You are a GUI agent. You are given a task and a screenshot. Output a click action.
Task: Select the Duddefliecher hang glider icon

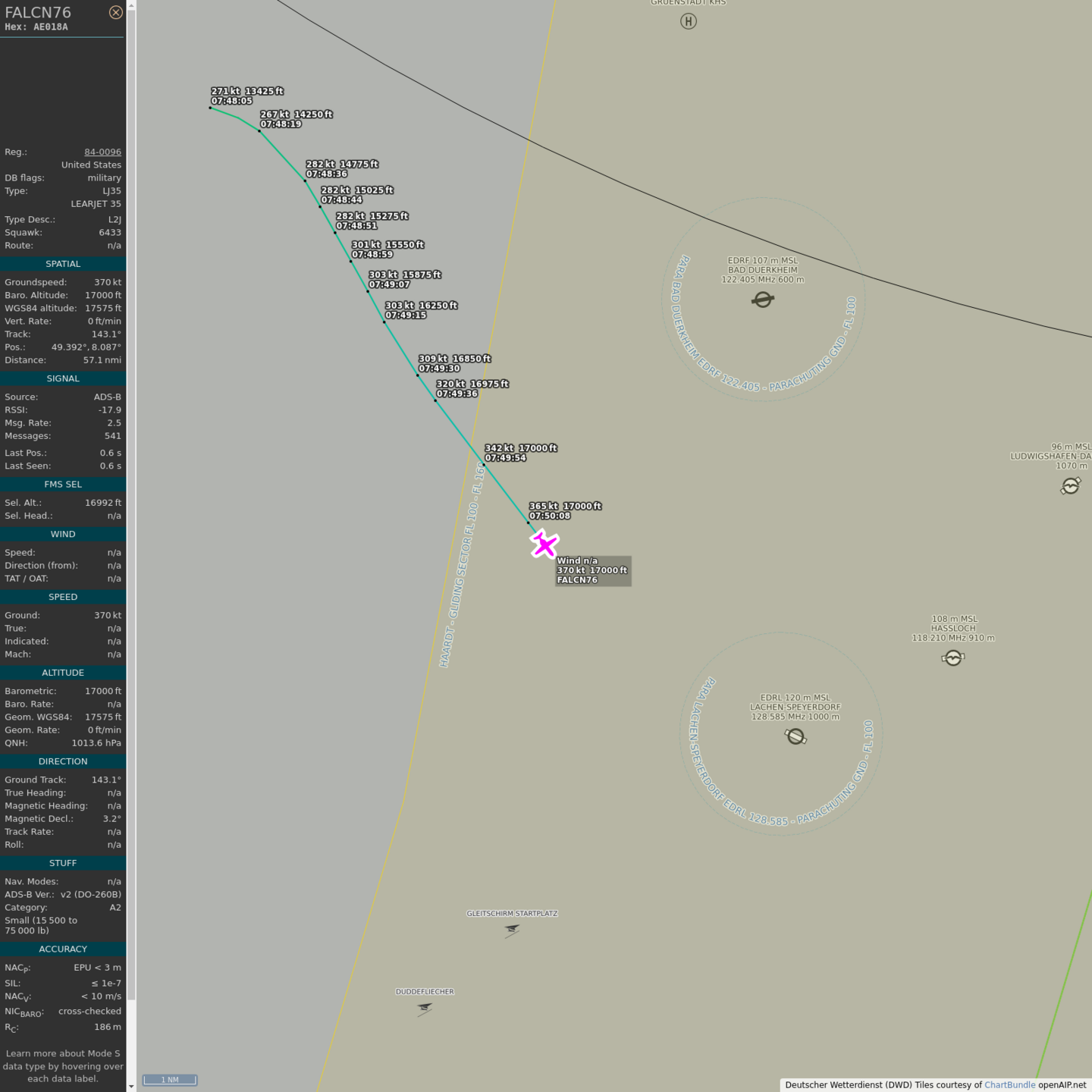pyautogui.click(x=425, y=1008)
